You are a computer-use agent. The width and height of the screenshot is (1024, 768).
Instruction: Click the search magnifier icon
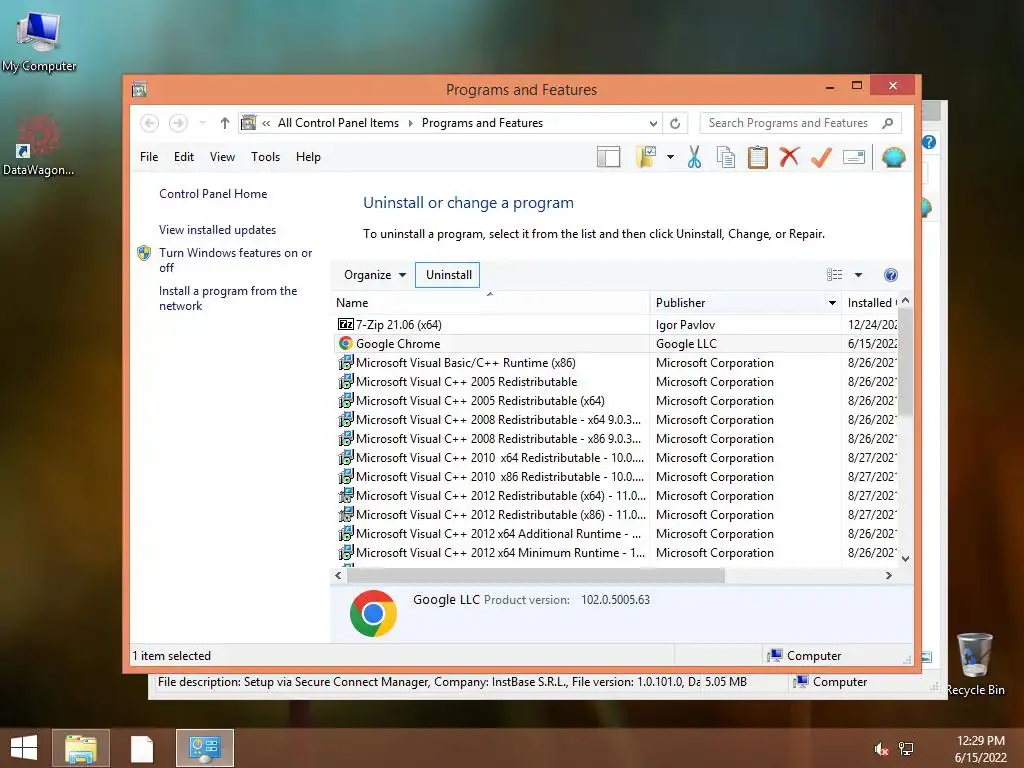(x=887, y=123)
